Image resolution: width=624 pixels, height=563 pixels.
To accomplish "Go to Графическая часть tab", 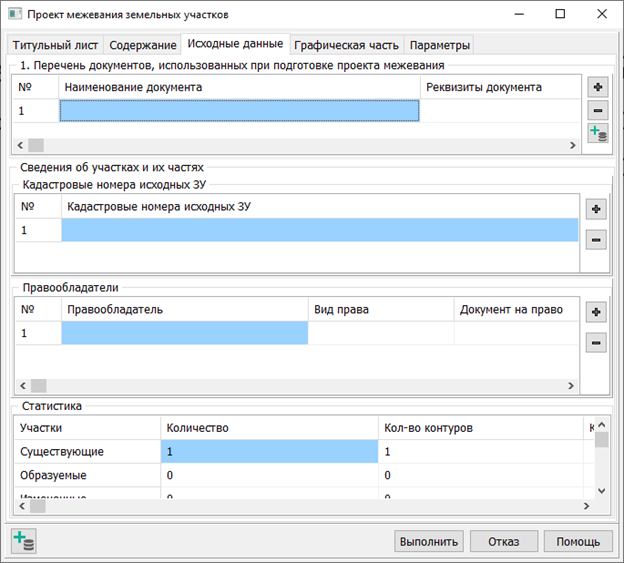I will point(346,45).
